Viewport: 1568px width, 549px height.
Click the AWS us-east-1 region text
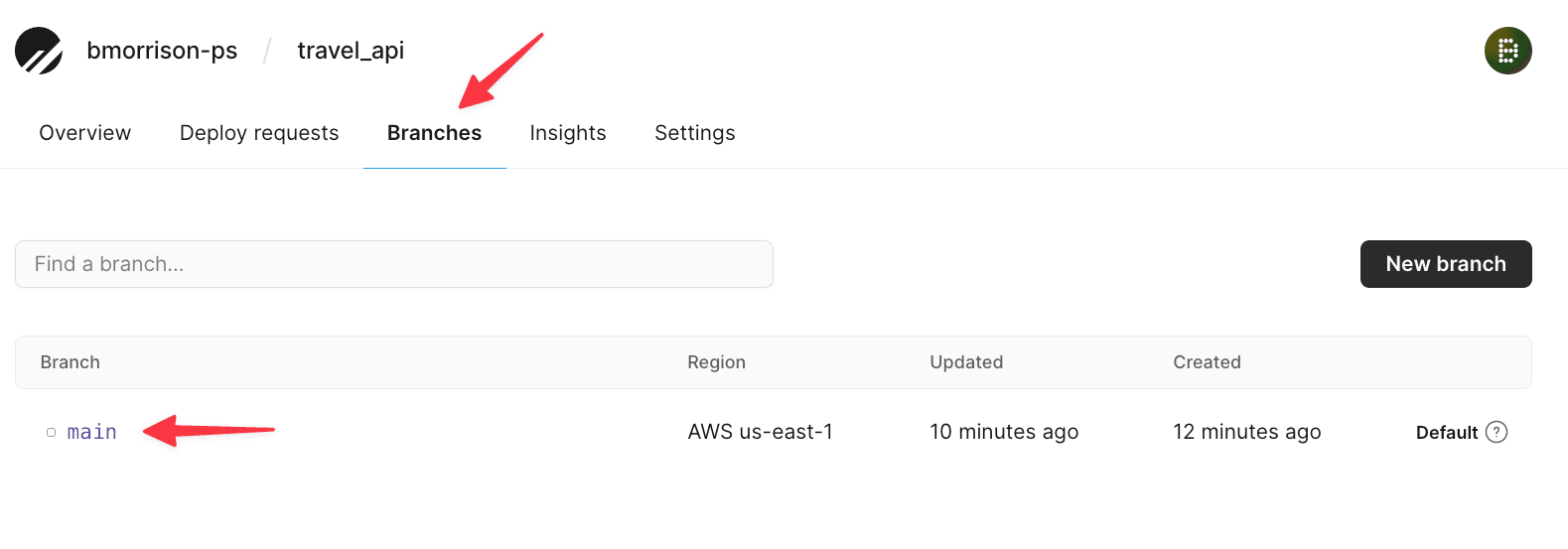click(x=760, y=432)
